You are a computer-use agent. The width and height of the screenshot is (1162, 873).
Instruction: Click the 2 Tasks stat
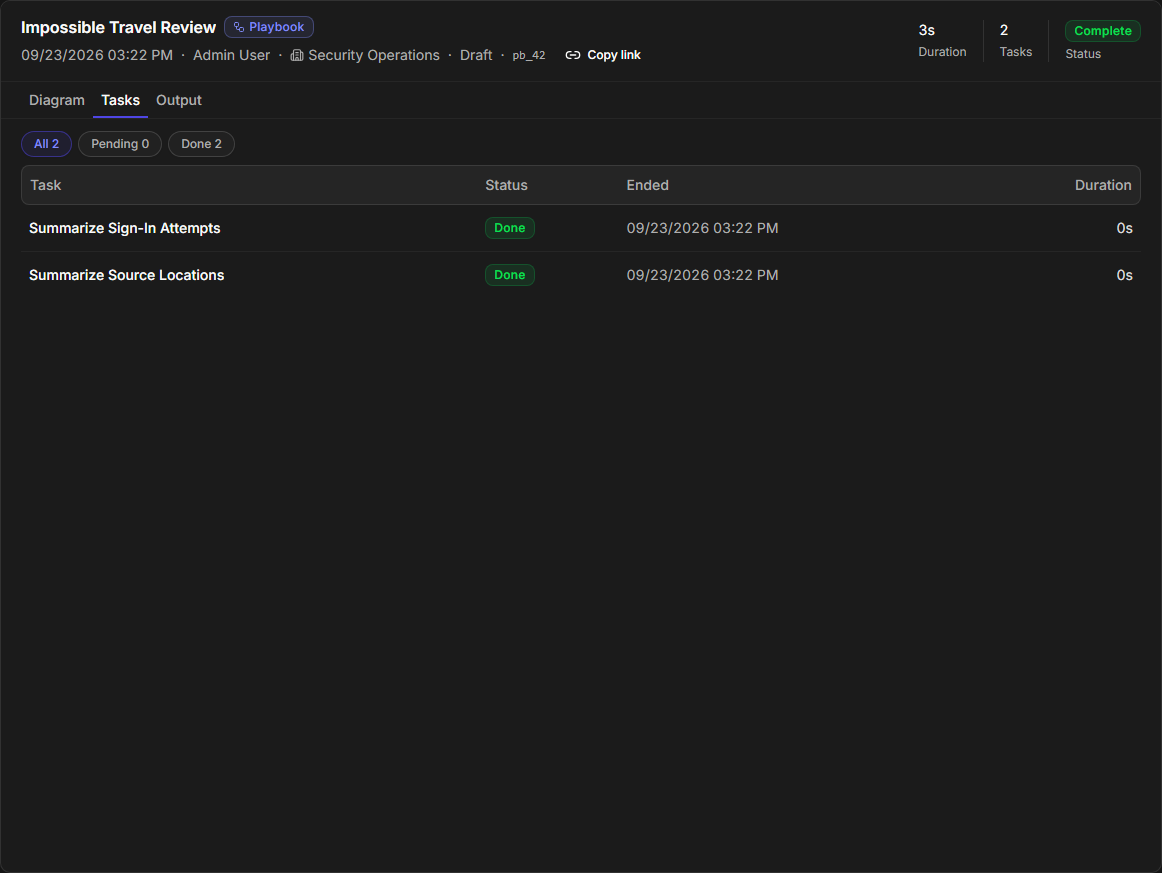click(1015, 40)
